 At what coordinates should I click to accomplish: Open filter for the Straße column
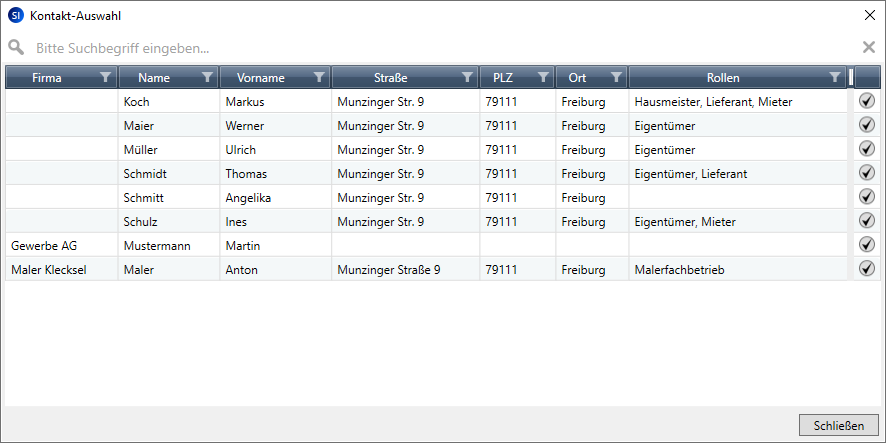tap(467, 77)
